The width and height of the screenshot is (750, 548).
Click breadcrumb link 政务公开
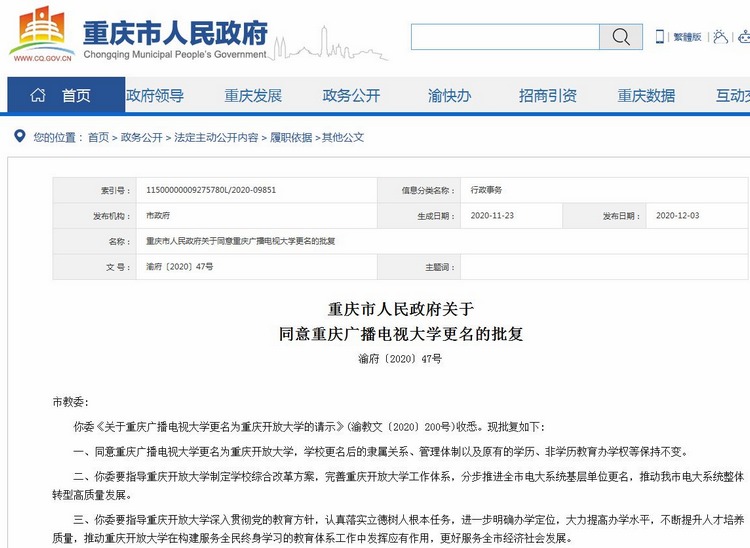pos(142,138)
